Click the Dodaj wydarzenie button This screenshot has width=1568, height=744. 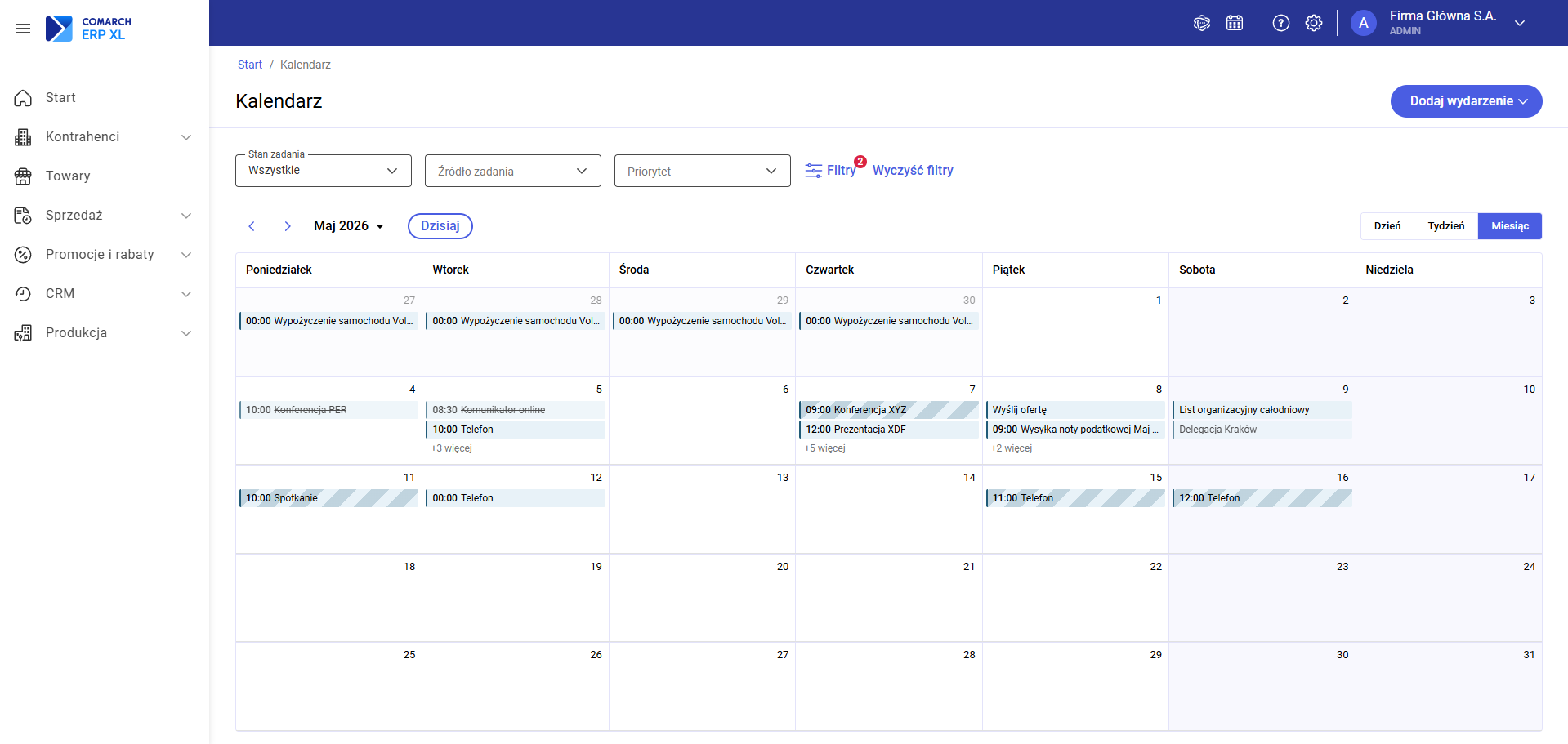1467,101
